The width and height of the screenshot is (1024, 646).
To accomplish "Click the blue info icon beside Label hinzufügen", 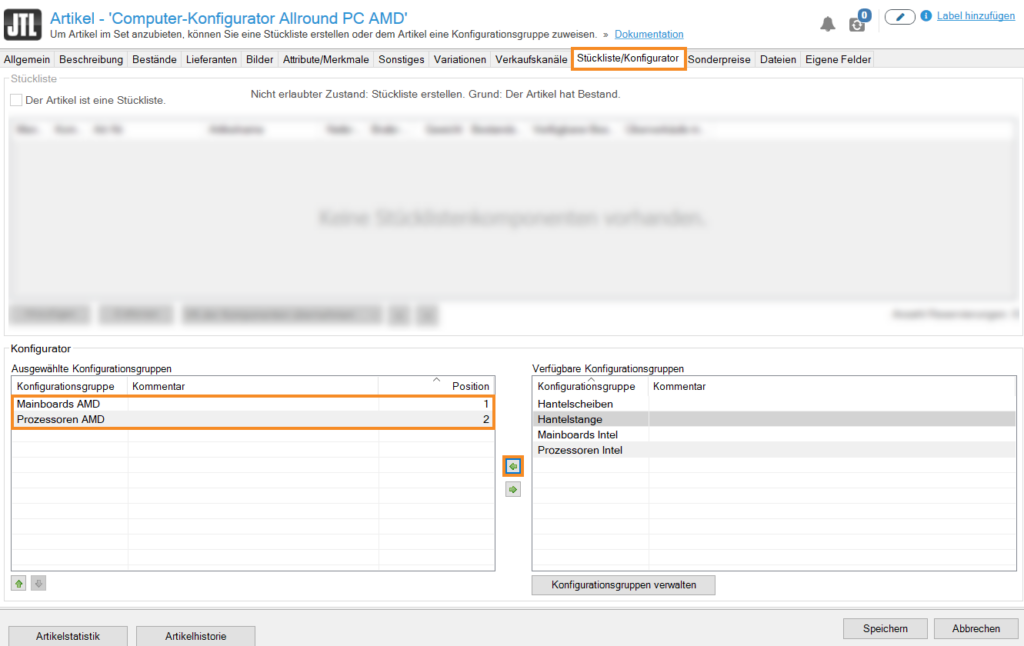I will pyautogui.click(x=926, y=16).
